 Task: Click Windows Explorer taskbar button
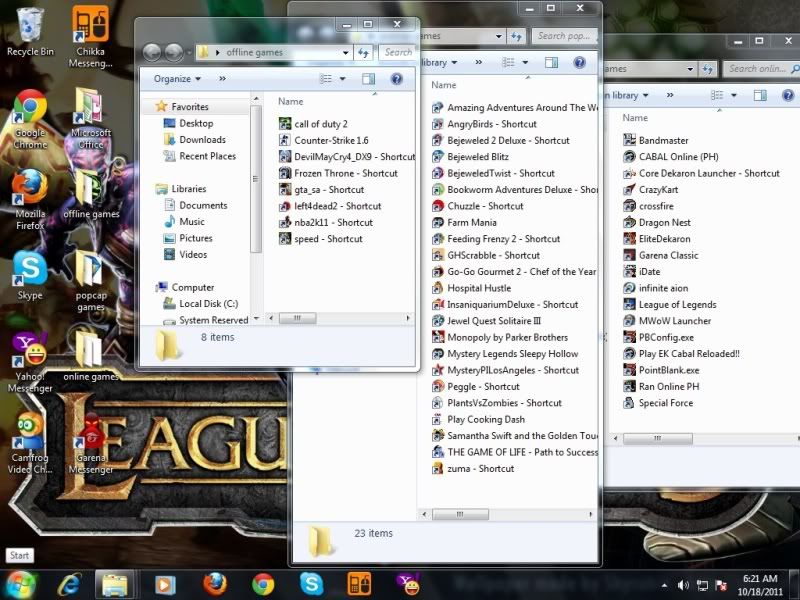[115, 584]
